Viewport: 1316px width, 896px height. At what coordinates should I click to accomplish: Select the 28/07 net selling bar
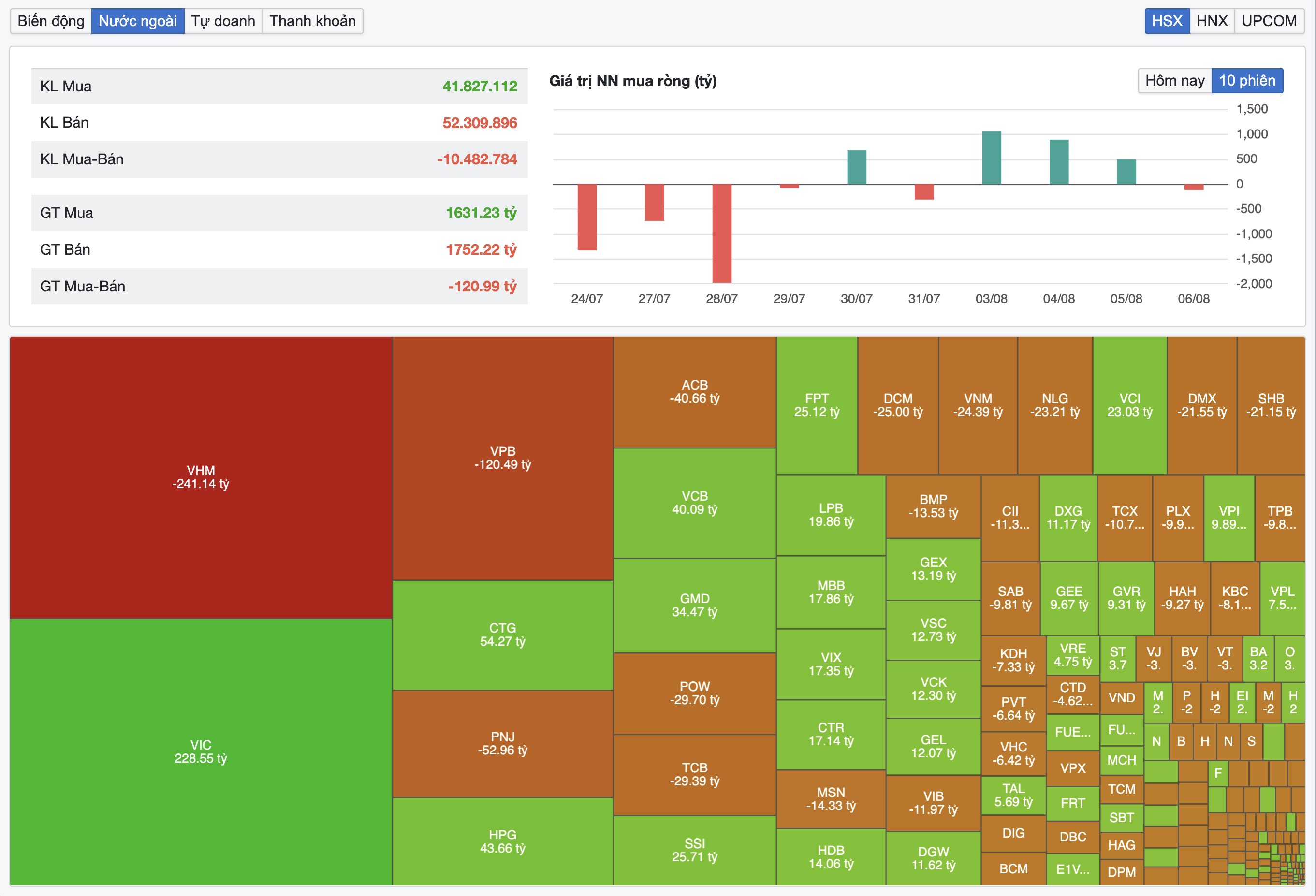click(x=721, y=233)
